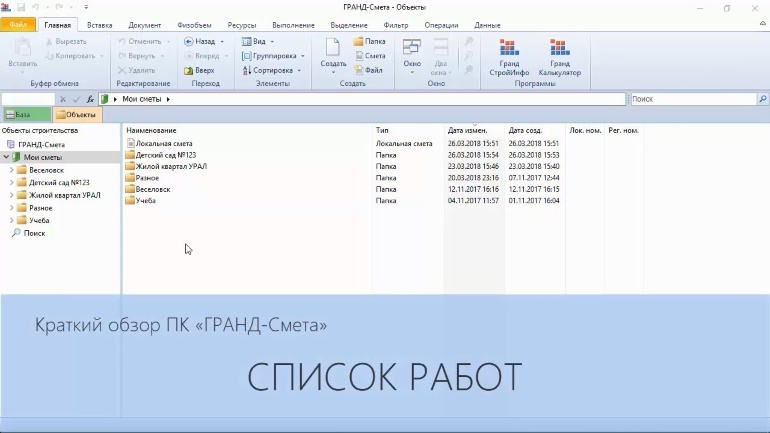Click the Вырезать cut button

[x=66, y=42]
